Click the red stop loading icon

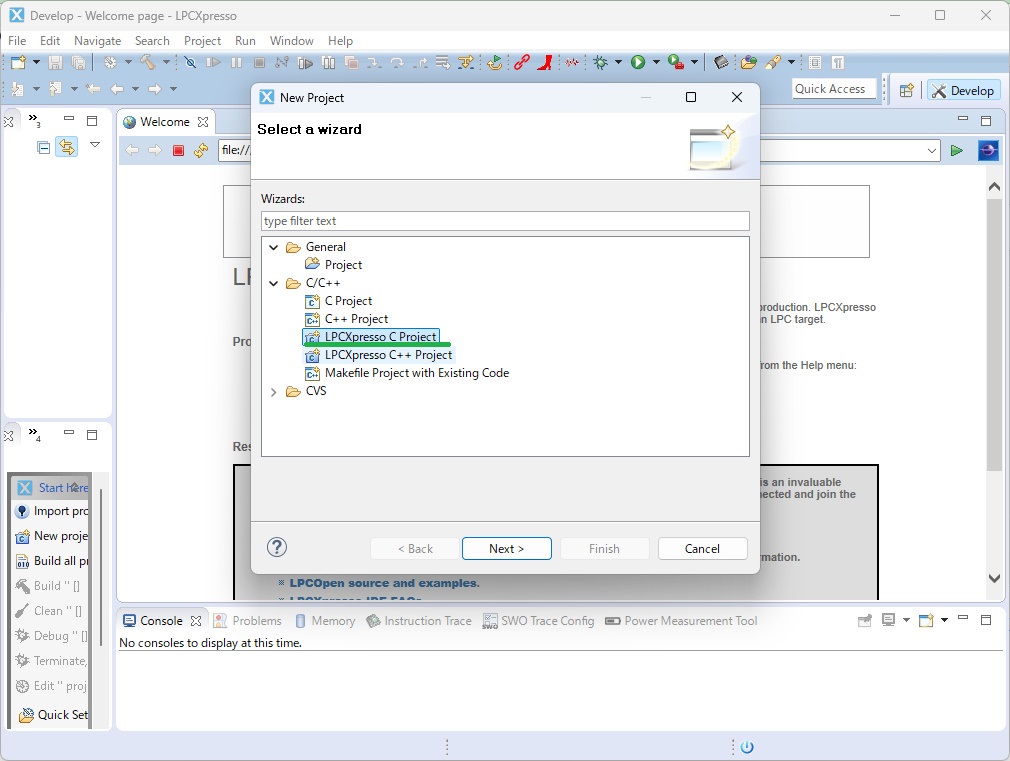[179, 151]
